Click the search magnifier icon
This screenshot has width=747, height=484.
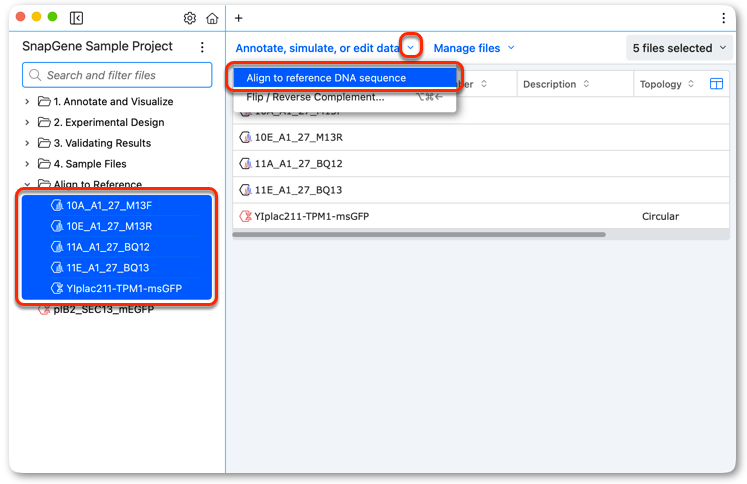[35, 75]
